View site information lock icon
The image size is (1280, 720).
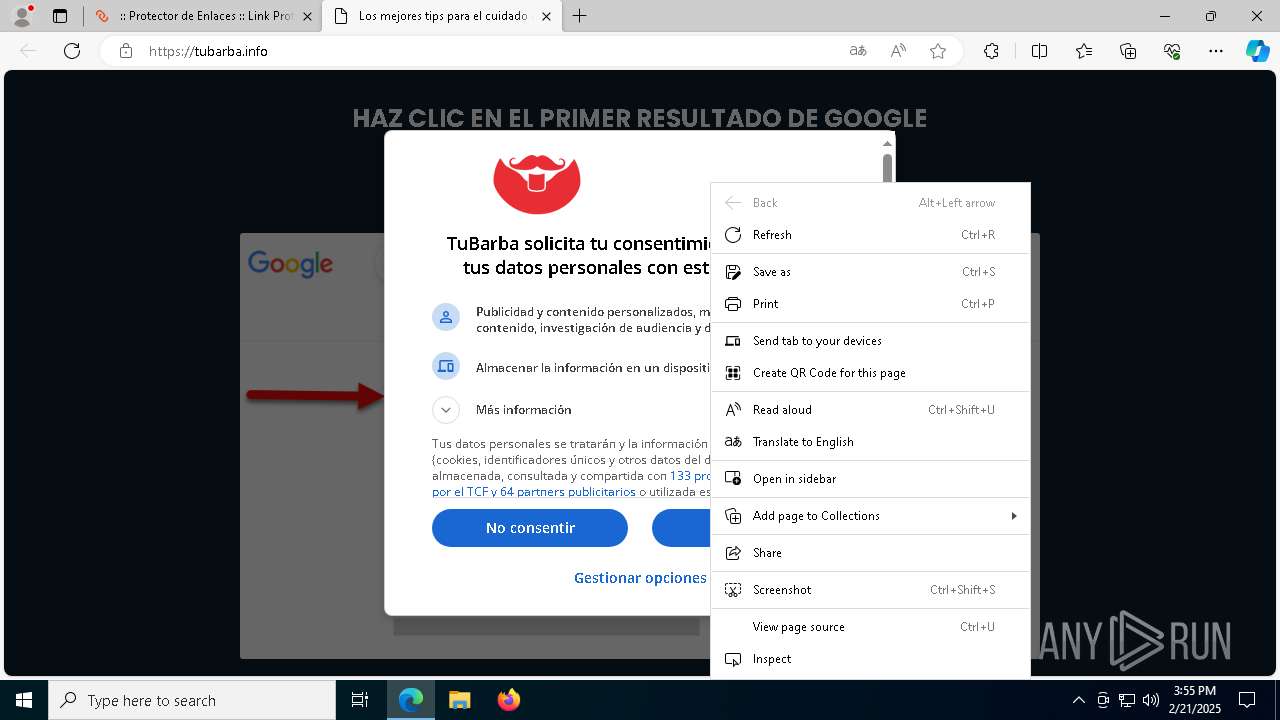(126, 51)
